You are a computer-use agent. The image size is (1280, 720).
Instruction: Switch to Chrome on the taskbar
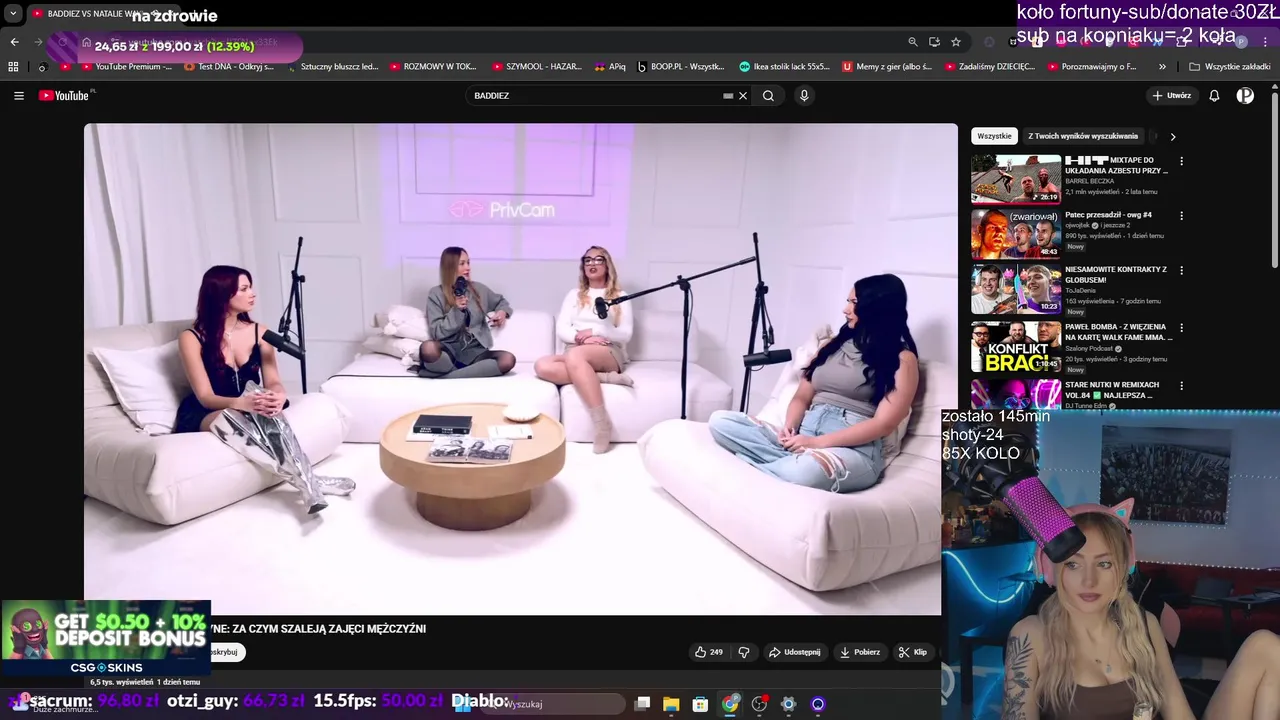pos(730,704)
